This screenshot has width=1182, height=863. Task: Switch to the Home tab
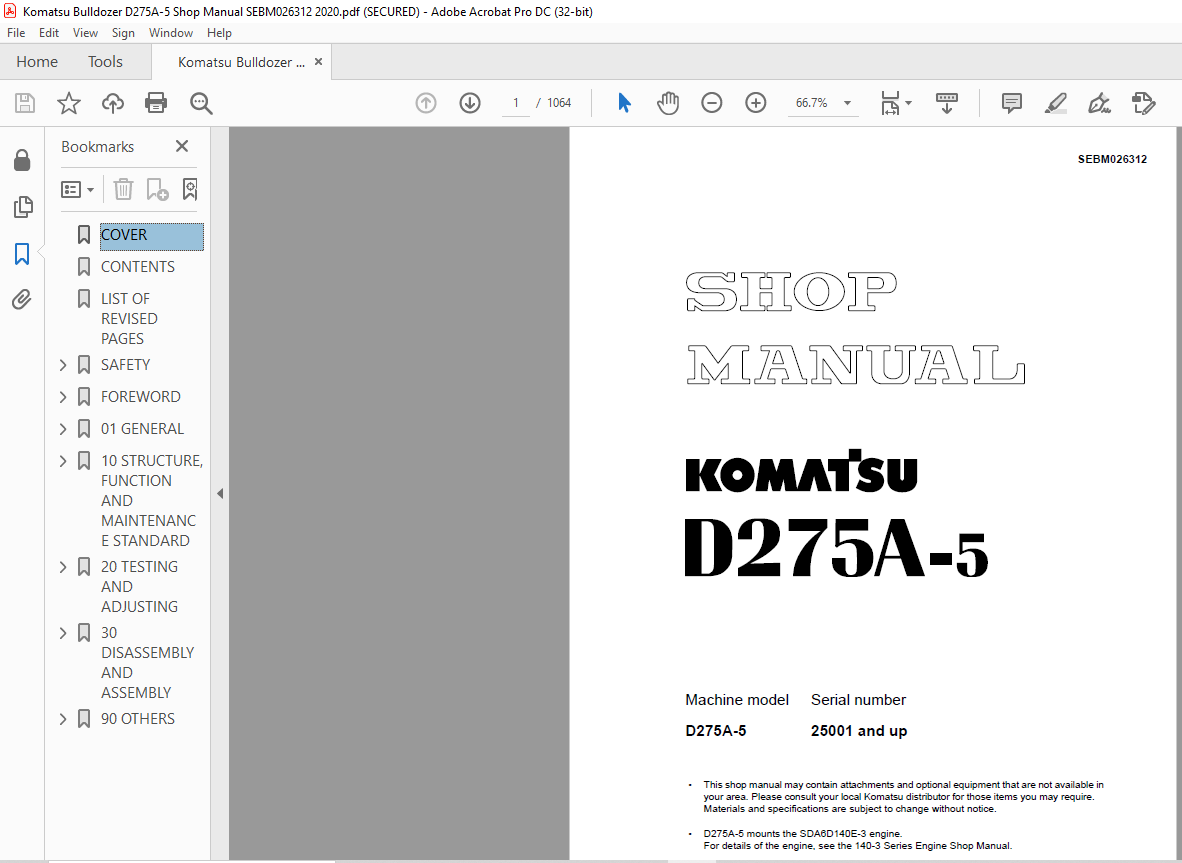click(x=37, y=62)
